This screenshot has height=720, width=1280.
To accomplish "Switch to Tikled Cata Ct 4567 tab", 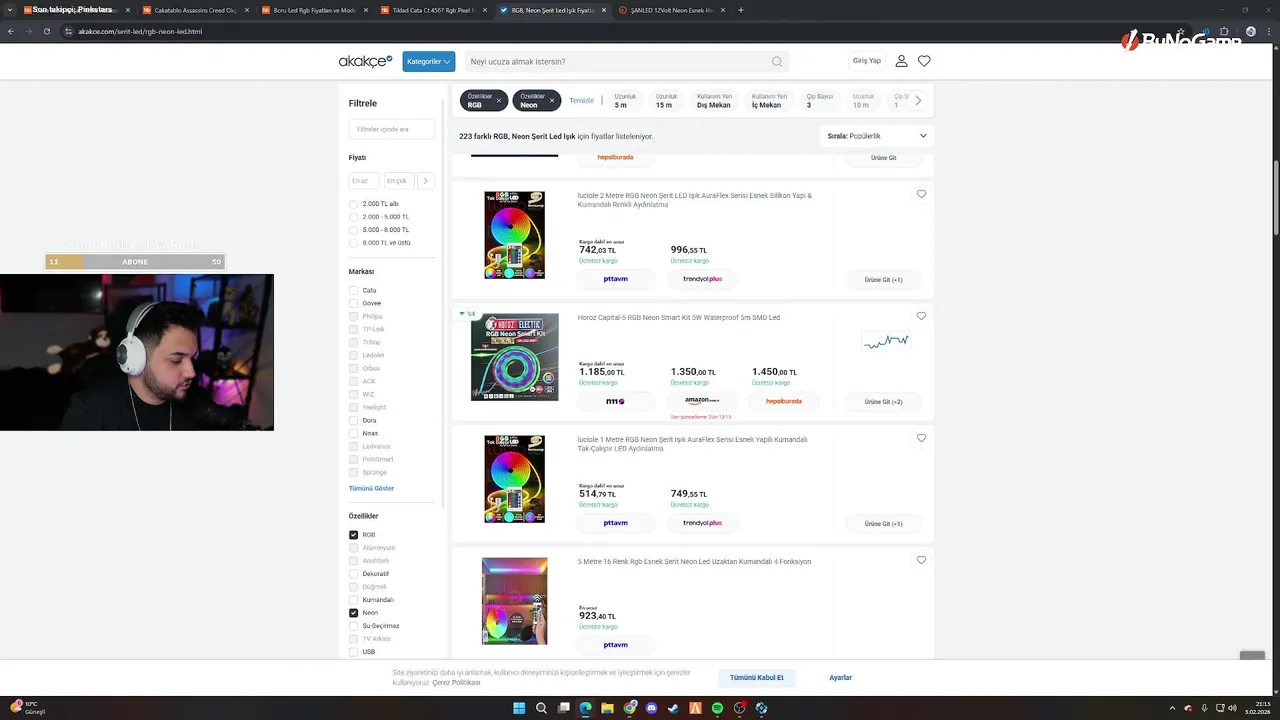I will tap(432, 10).
